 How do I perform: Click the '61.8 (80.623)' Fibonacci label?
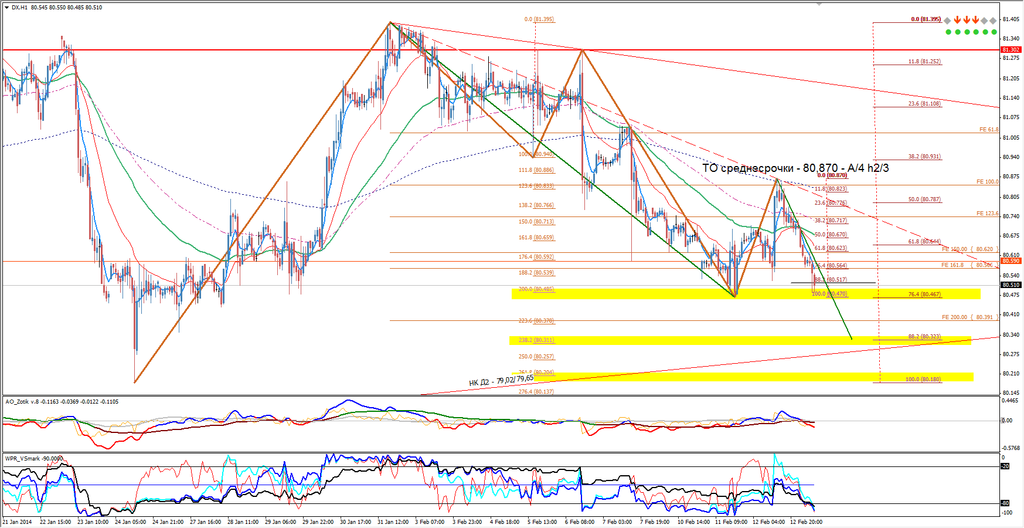pos(831,248)
